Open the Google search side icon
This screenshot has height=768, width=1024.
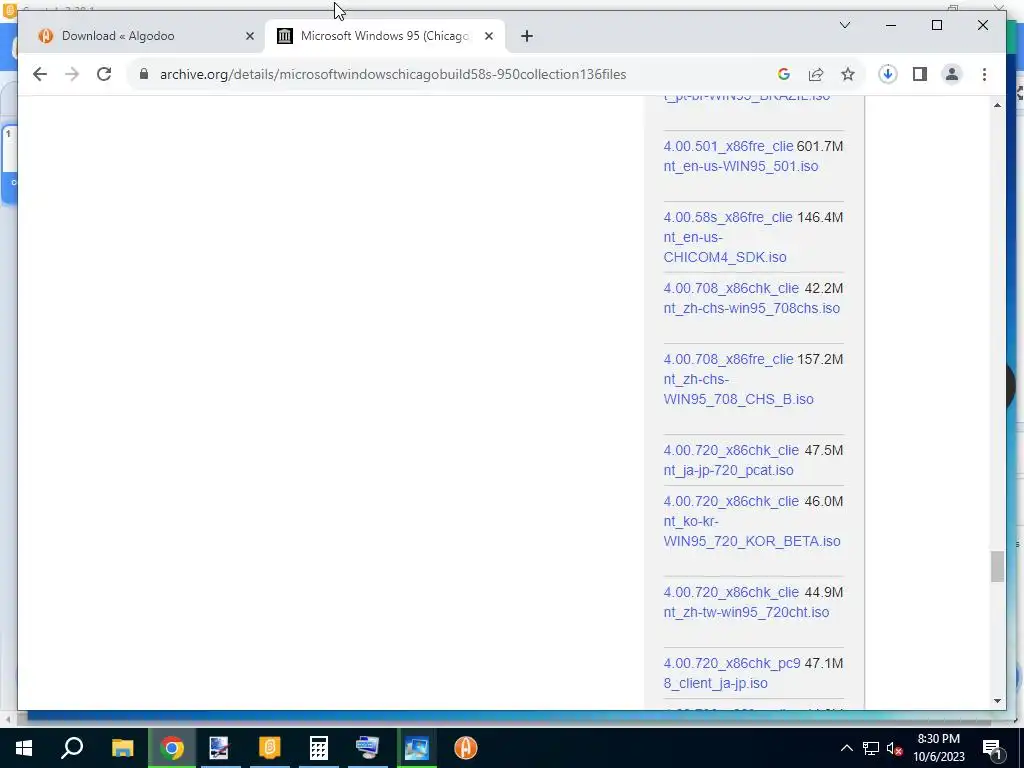(x=784, y=74)
